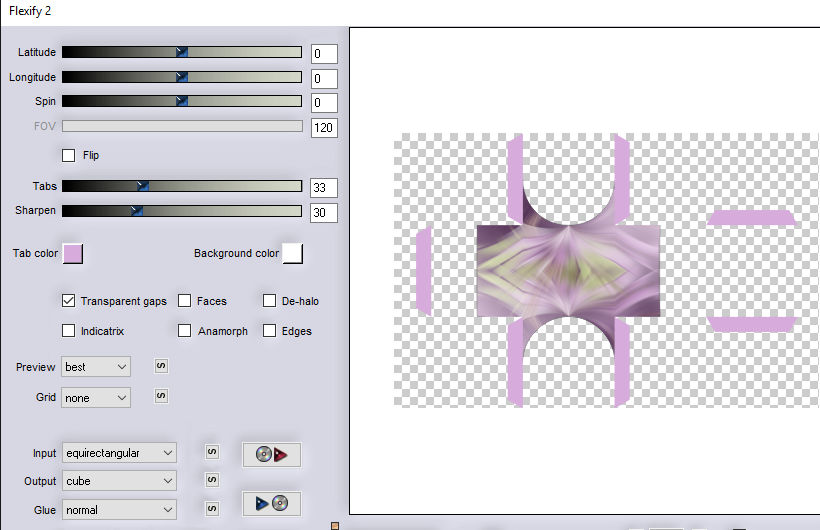Click the Spin value field
Screen dimensions: 820x530
click(x=324, y=103)
